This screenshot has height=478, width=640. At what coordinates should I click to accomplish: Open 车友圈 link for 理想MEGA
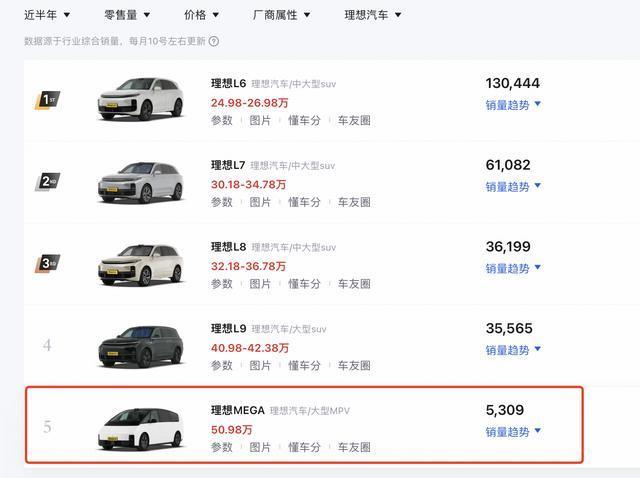point(354,447)
